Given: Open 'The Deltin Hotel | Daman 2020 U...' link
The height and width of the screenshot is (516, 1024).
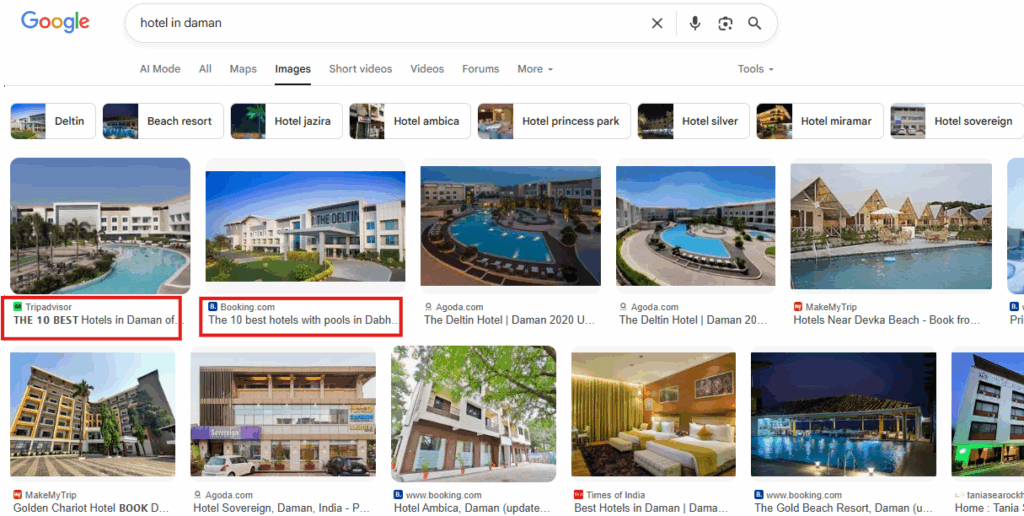Looking at the screenshot, I should tap(511, 320).
